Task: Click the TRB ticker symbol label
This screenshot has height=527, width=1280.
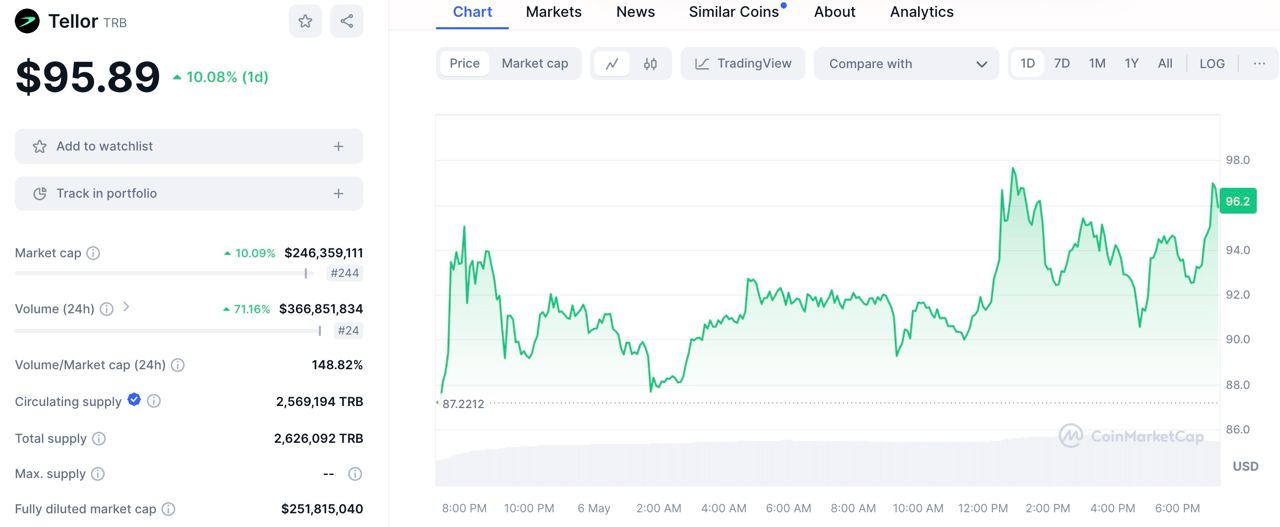Action: pos(116,22)
